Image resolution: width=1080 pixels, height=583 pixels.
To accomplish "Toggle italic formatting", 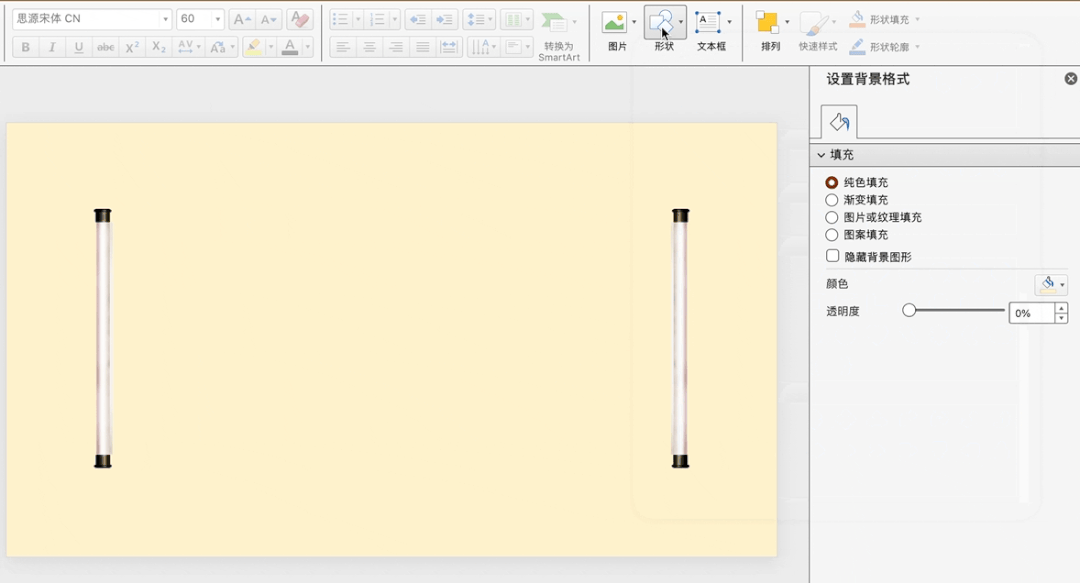I will click(52, 47).
